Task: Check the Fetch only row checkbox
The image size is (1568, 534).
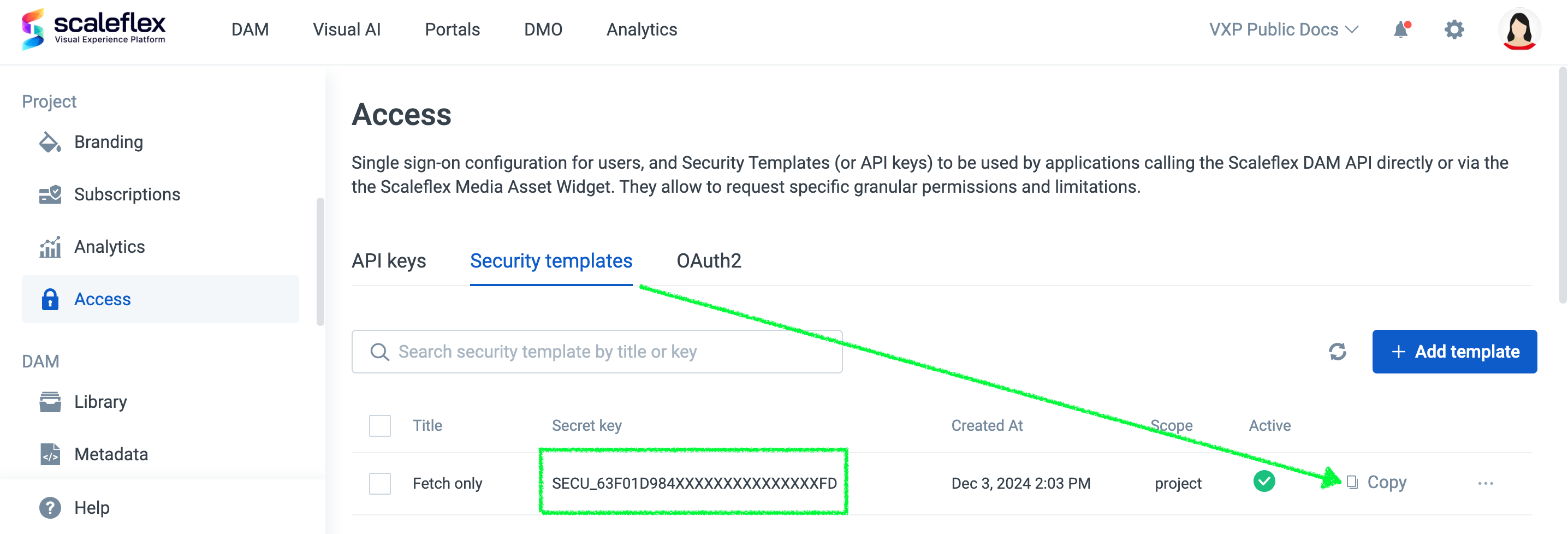Action: coord(380,483)
